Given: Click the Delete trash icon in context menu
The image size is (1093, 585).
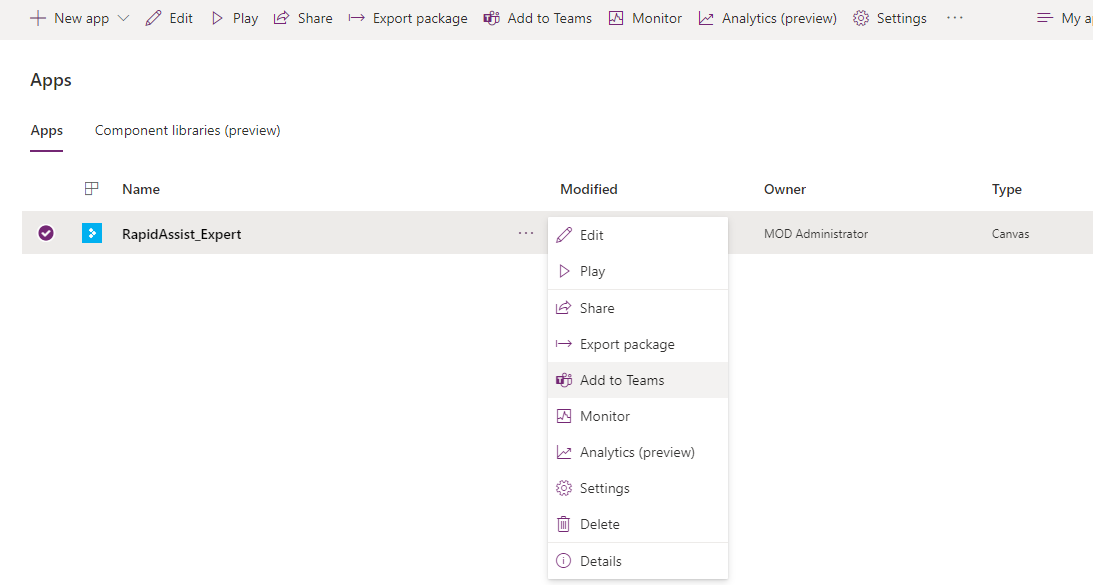Looking at the screenshot, I should 564,524.
